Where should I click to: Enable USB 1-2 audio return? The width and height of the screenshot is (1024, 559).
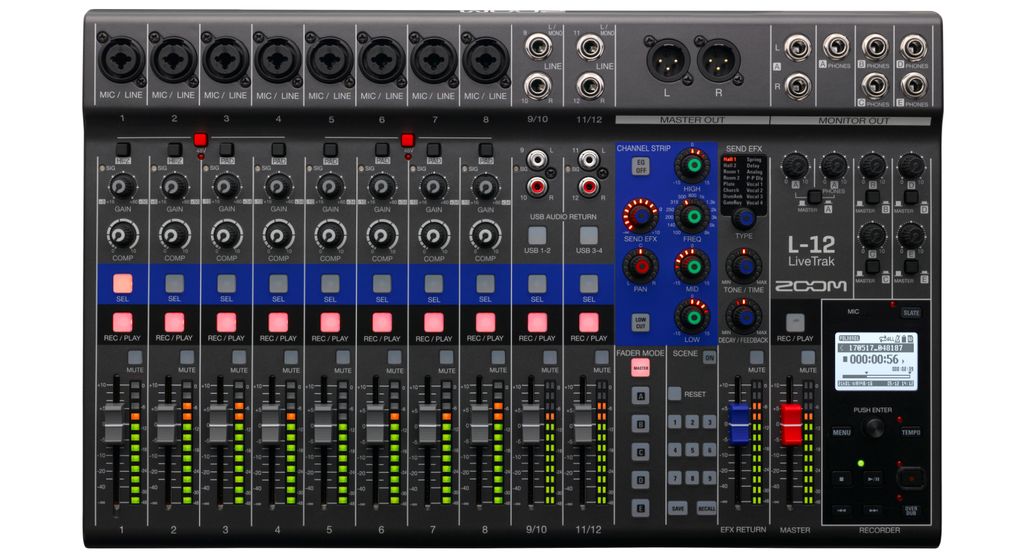tap(537, 235)
